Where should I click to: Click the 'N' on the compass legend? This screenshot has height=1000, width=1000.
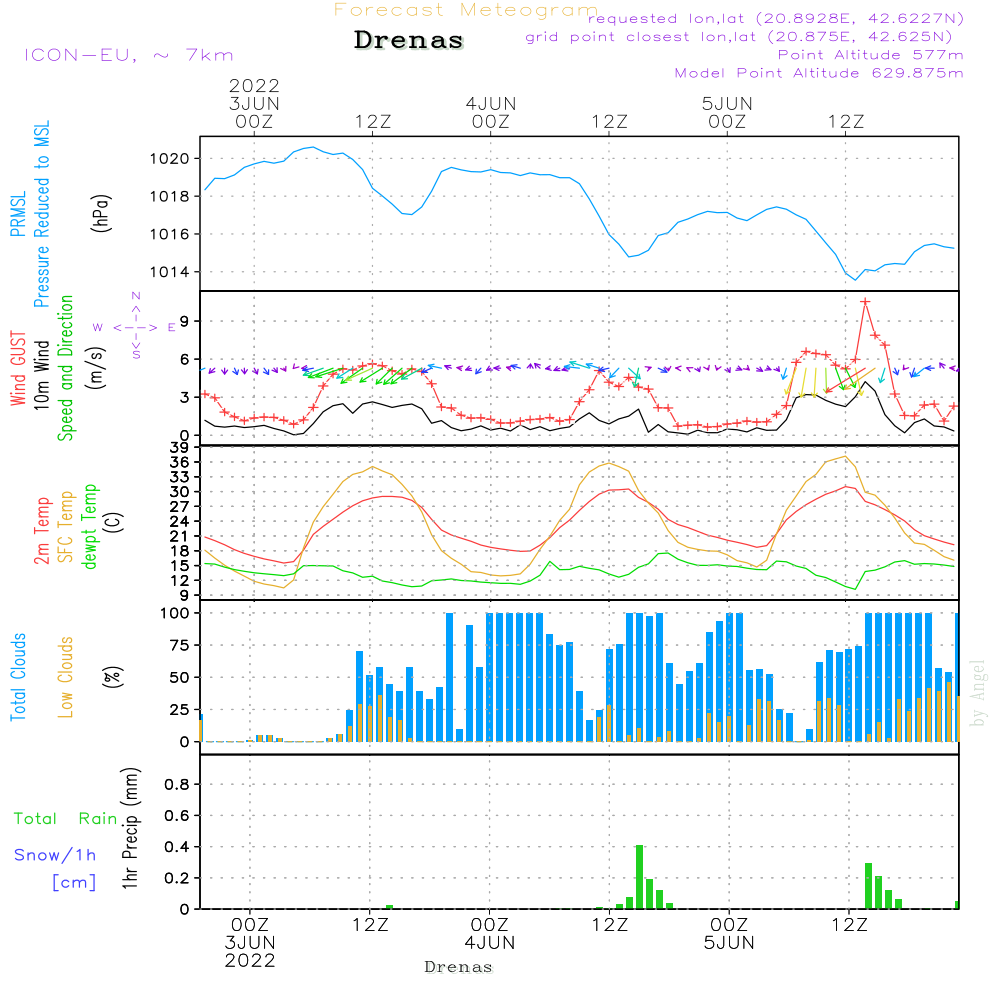[136, 296]
